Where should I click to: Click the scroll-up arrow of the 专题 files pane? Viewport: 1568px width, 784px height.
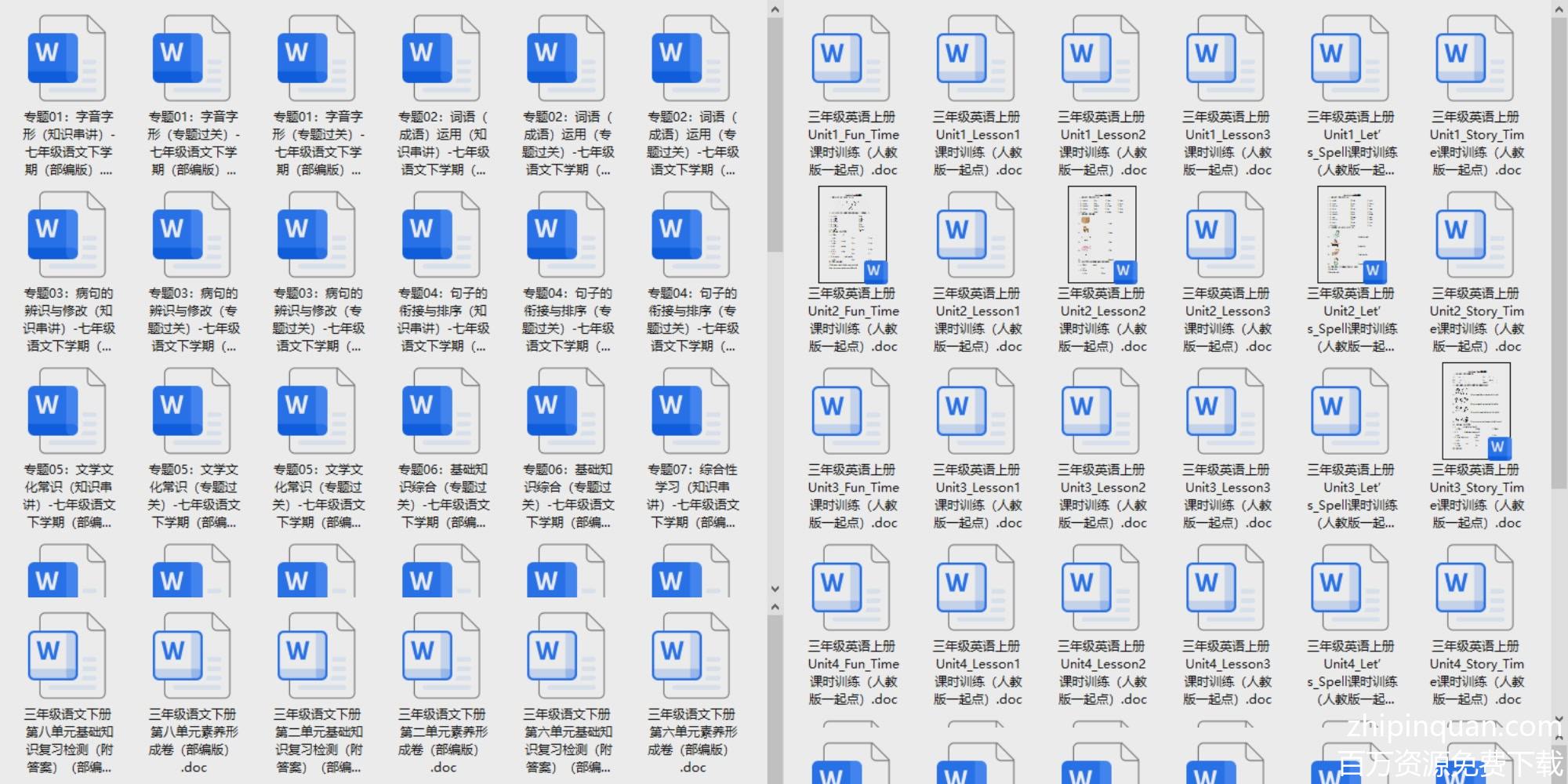click(x=775, y=9)
